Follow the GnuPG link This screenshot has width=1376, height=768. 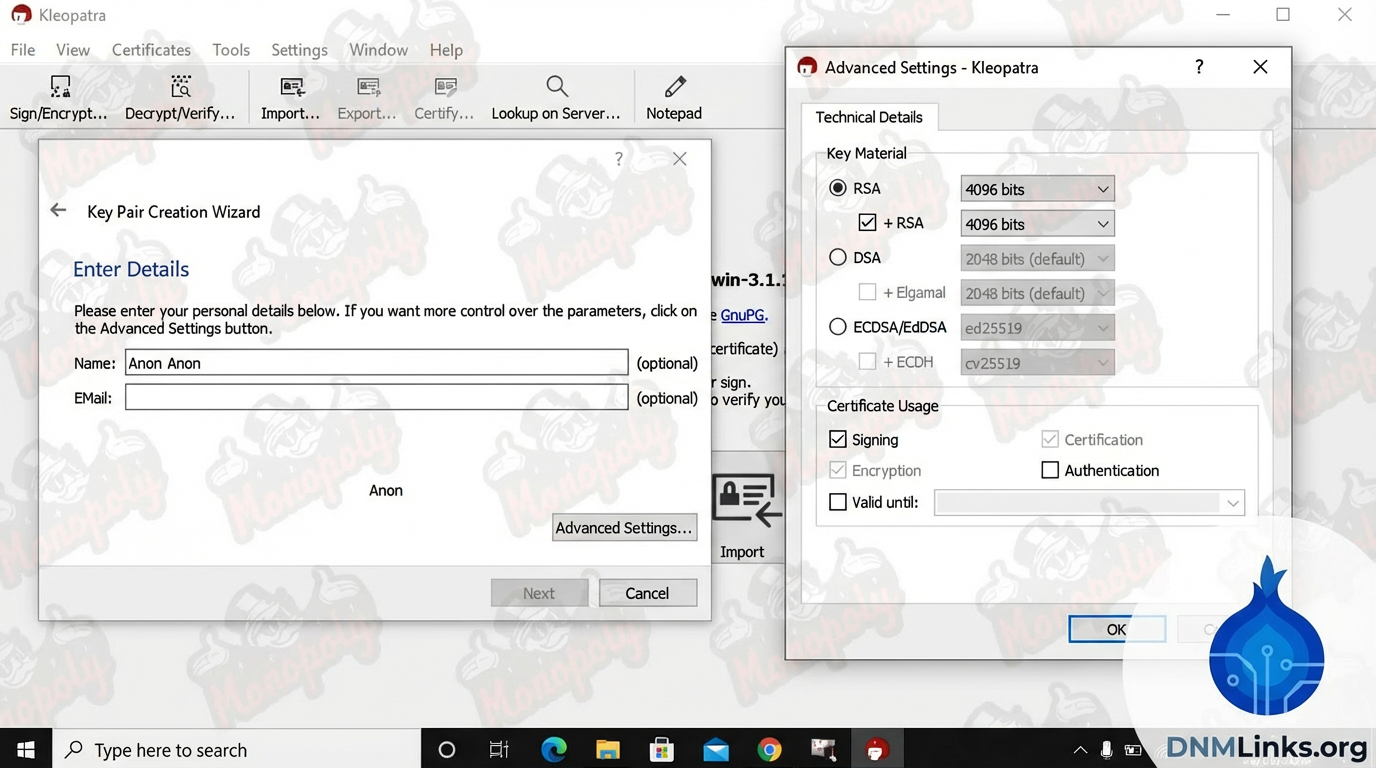tap(742, 314)
